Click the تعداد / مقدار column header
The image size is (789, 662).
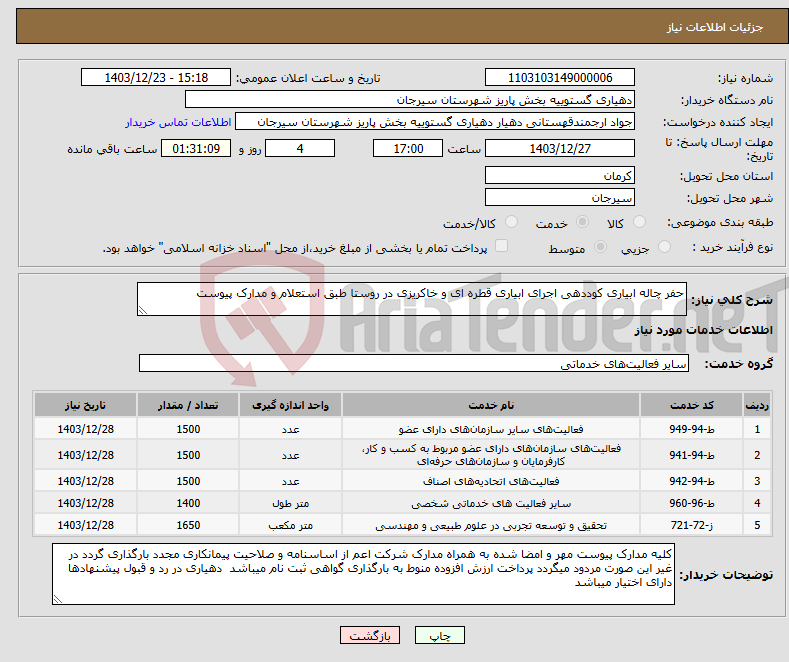click(x=188, y=405)
